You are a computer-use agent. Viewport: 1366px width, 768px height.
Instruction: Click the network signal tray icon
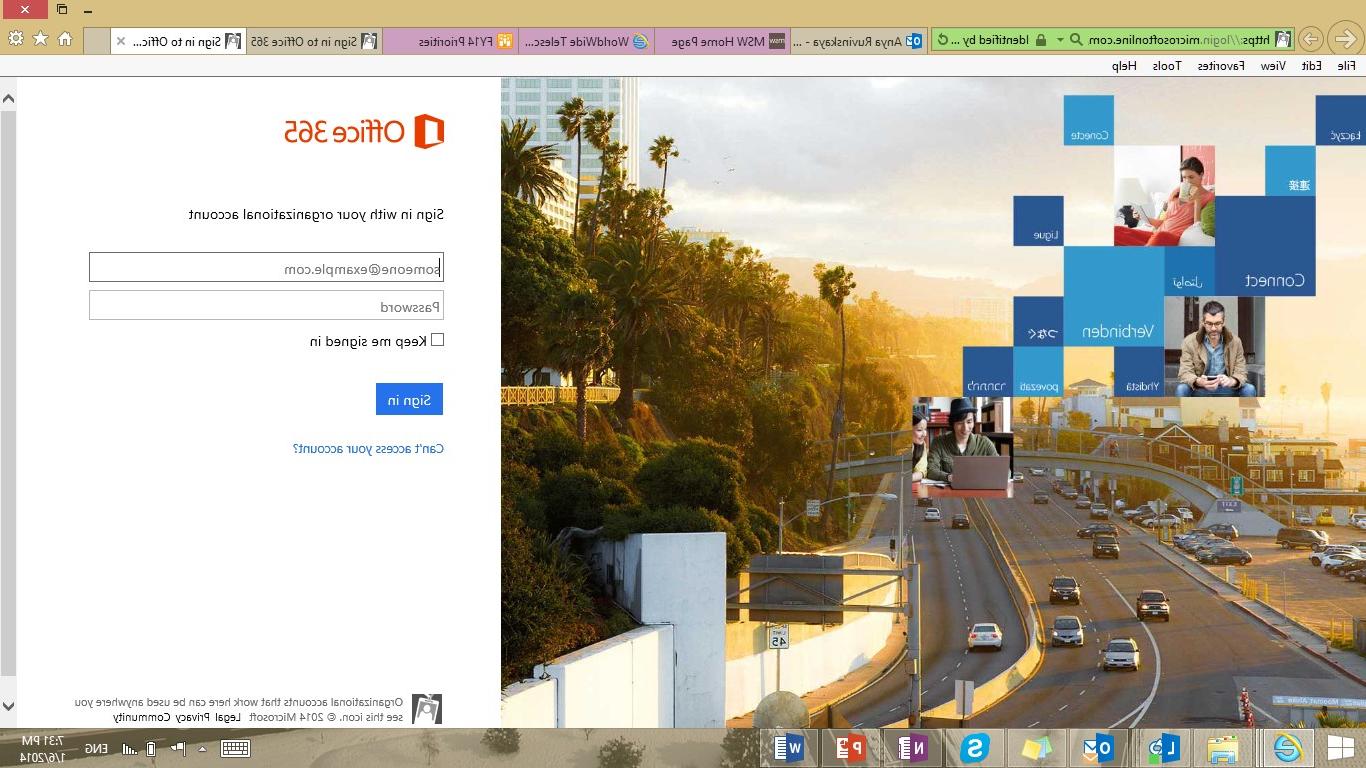tap(130, 748)
